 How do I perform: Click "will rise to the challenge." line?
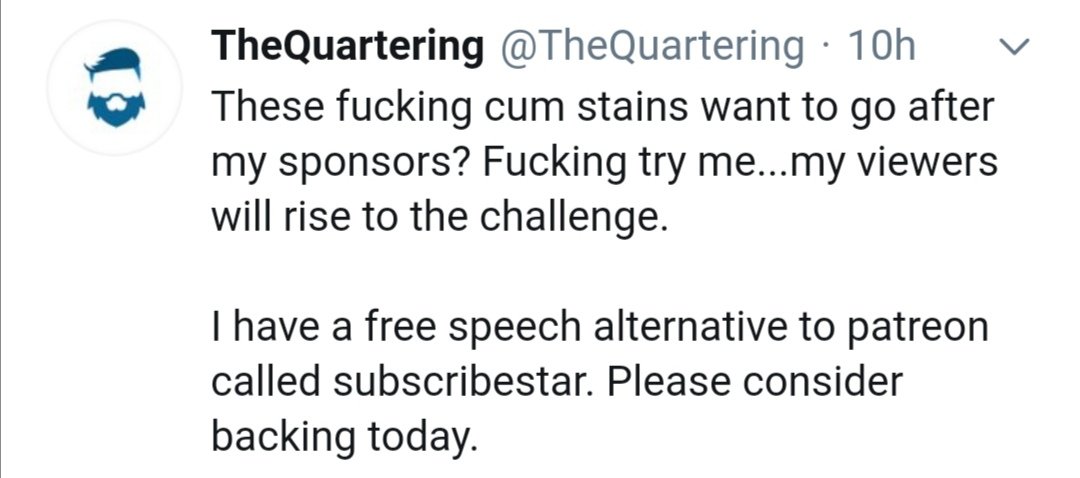(439, 220)
